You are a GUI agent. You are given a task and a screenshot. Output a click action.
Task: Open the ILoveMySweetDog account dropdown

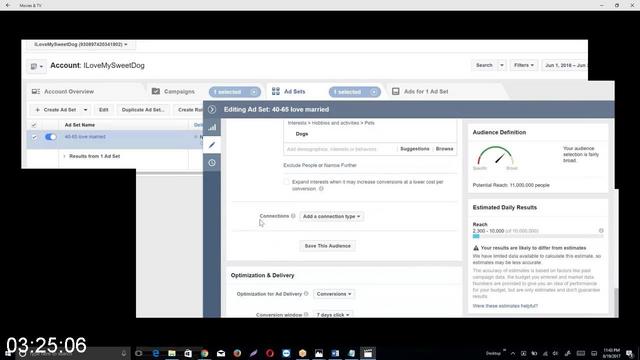click(80, 44)
